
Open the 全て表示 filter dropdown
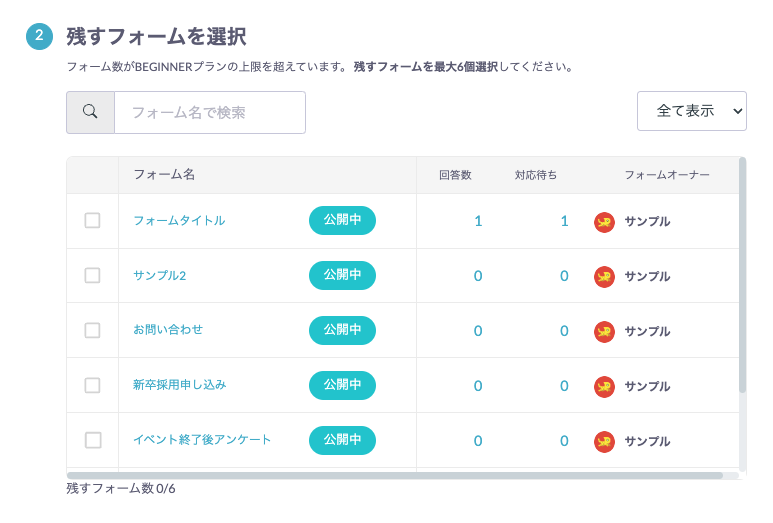[x=692, y=111]
